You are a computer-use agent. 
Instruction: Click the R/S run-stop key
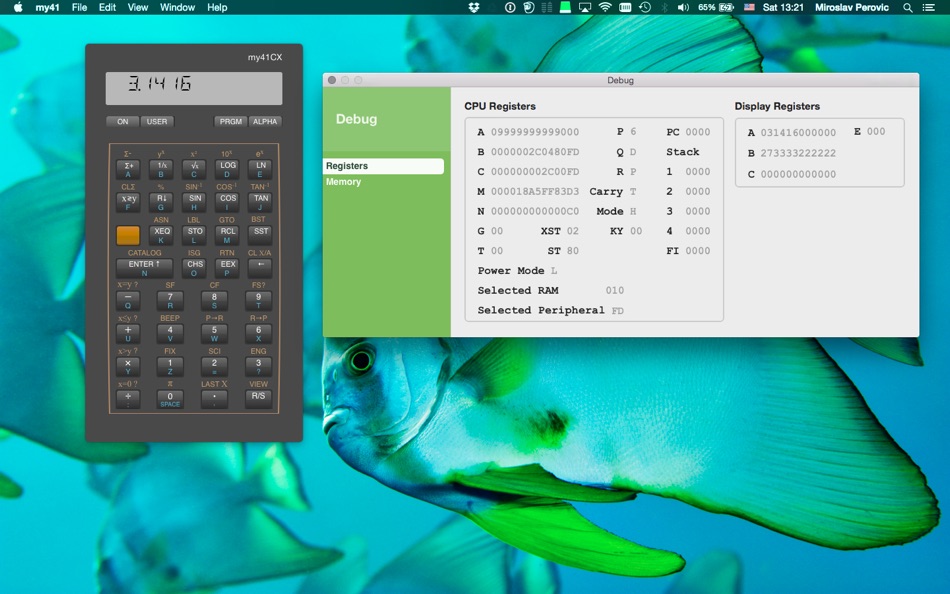pos(258,399)
